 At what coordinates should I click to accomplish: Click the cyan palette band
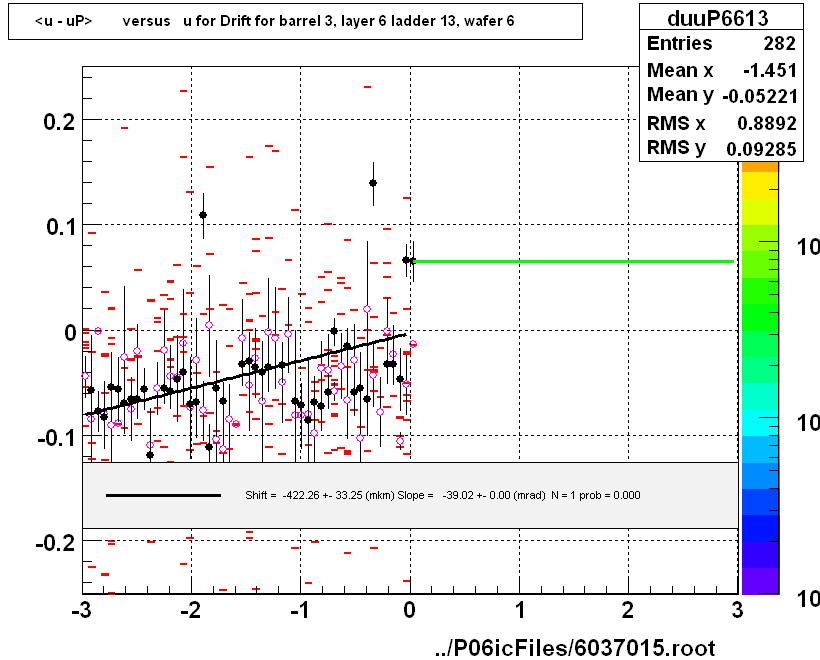(760, 423)
